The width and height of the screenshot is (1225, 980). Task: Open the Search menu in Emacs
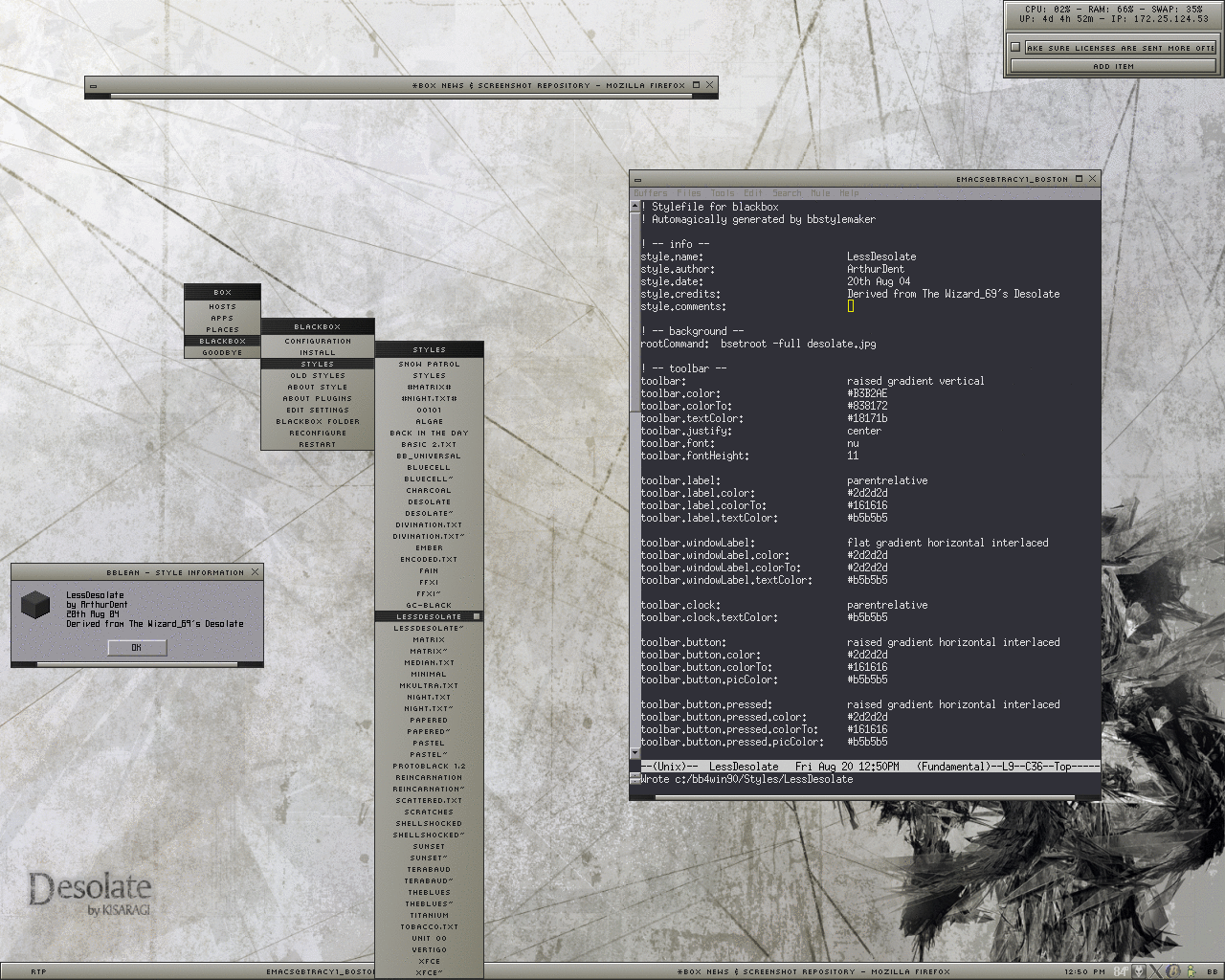[788, 193]
